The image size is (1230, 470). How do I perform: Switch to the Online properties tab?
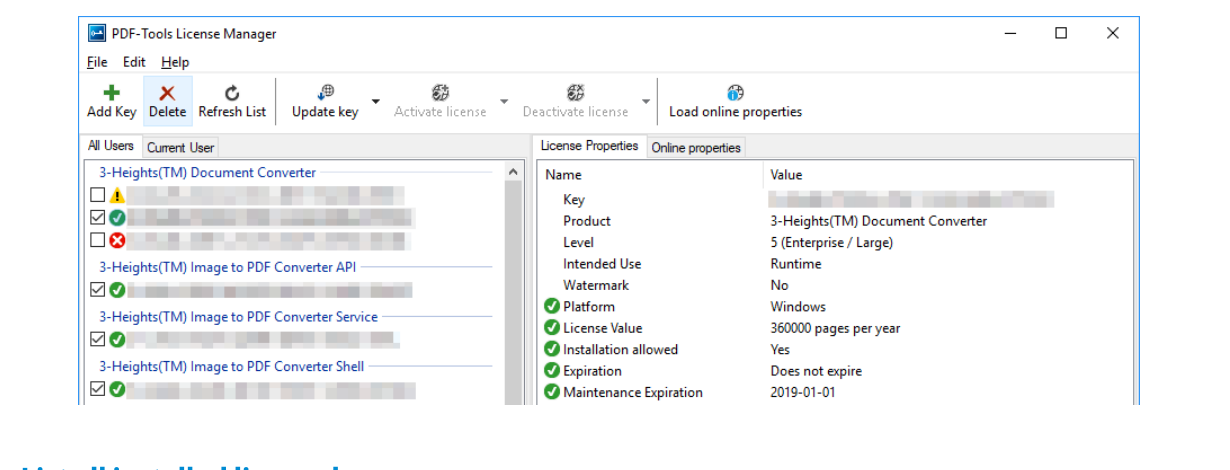(696, 148)
